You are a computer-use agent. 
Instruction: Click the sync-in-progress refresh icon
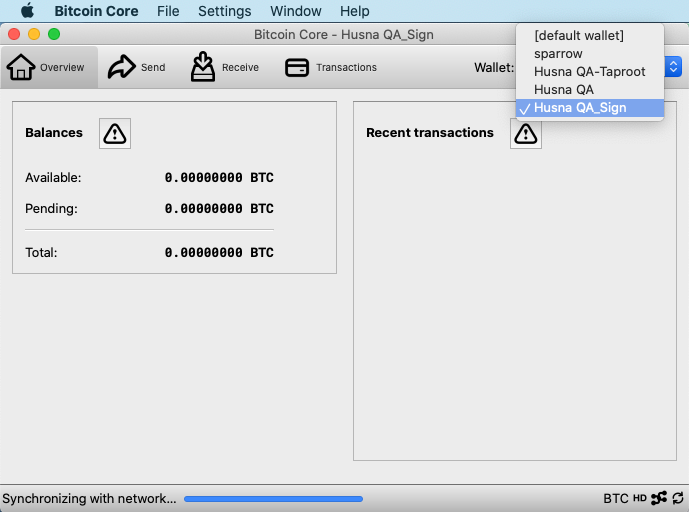[678, 498]
